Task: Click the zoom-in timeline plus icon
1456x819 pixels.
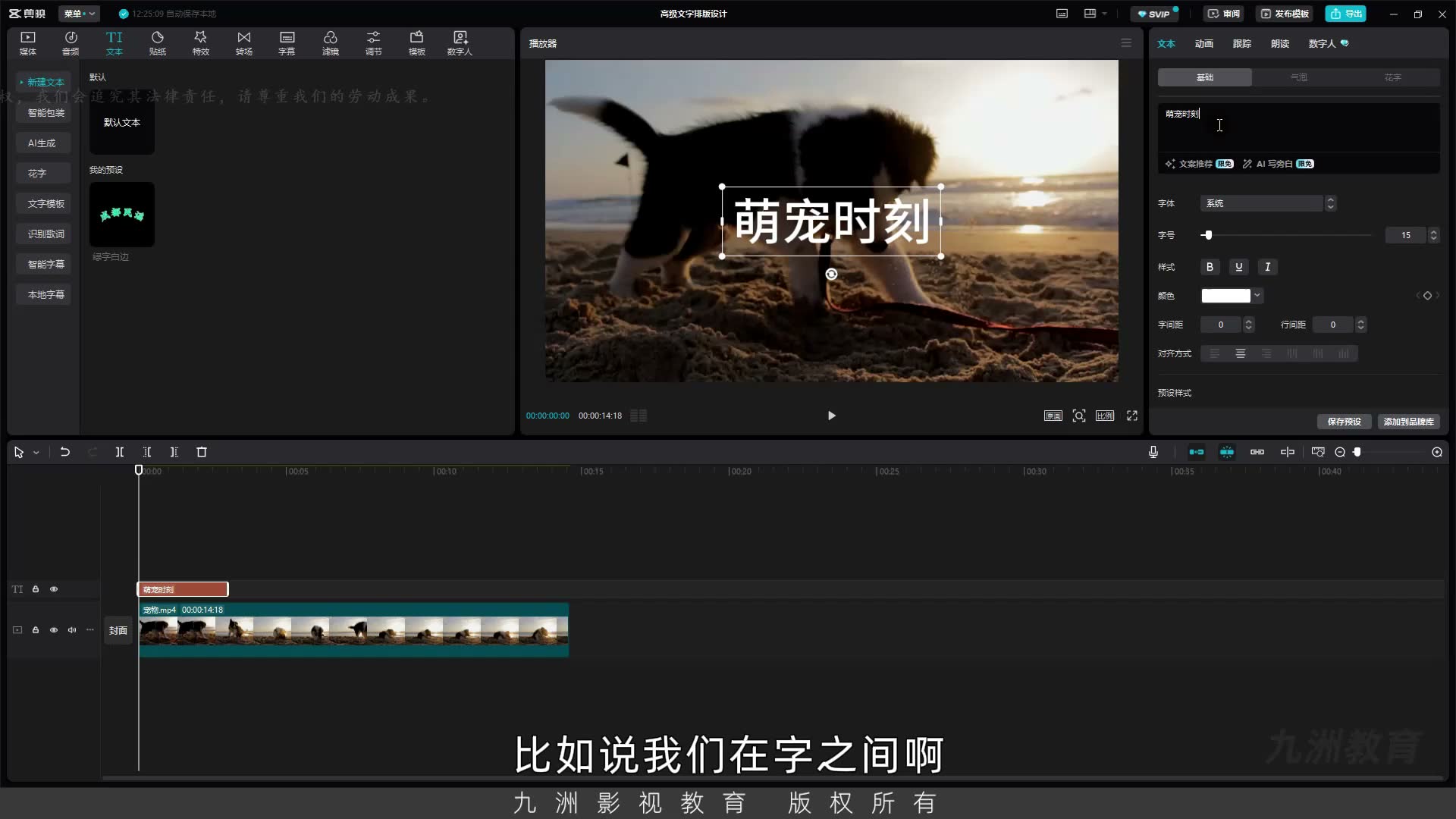Action: (1437, 452)
